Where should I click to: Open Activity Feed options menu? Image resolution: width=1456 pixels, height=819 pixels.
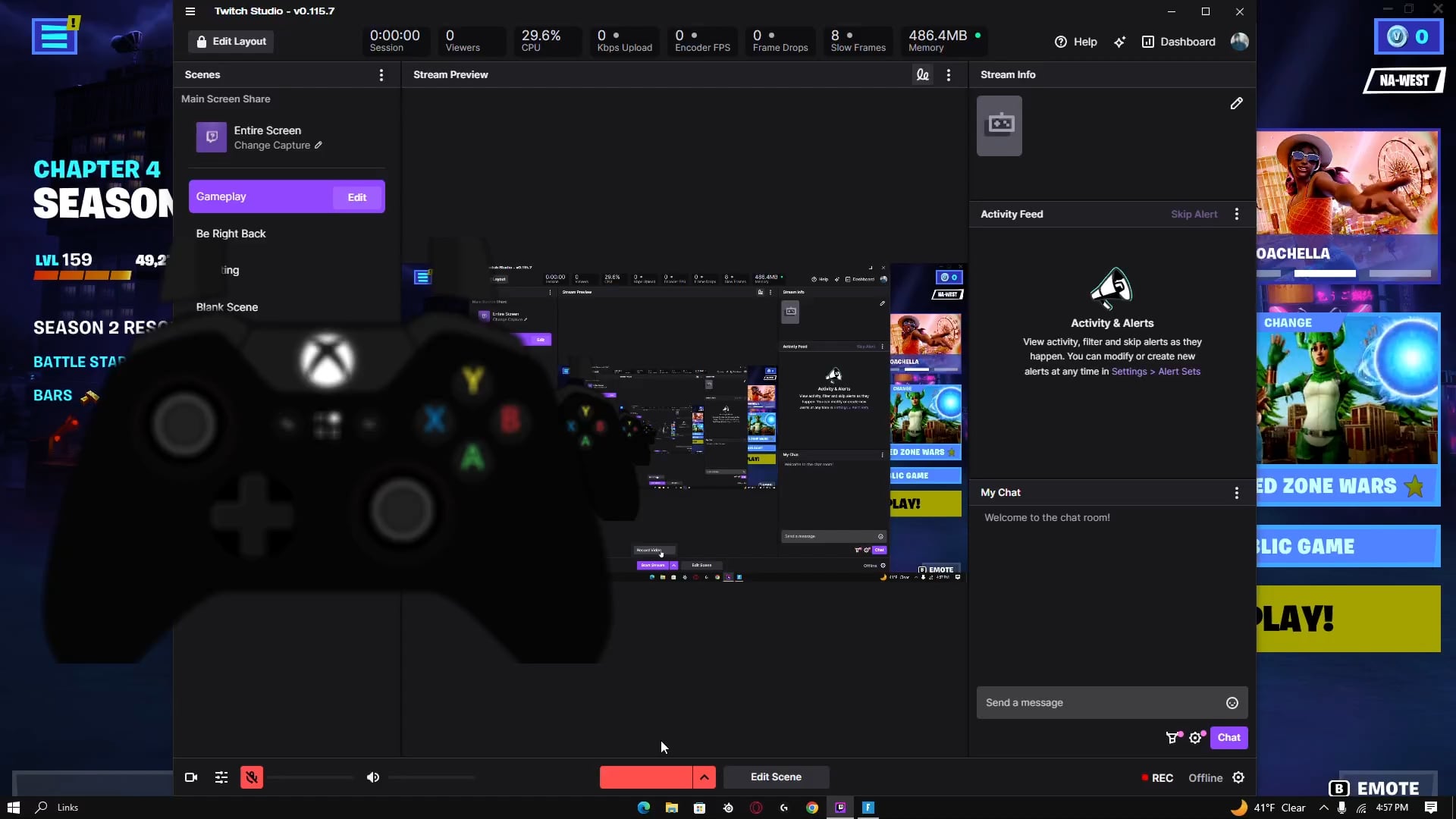point(1237,215)
